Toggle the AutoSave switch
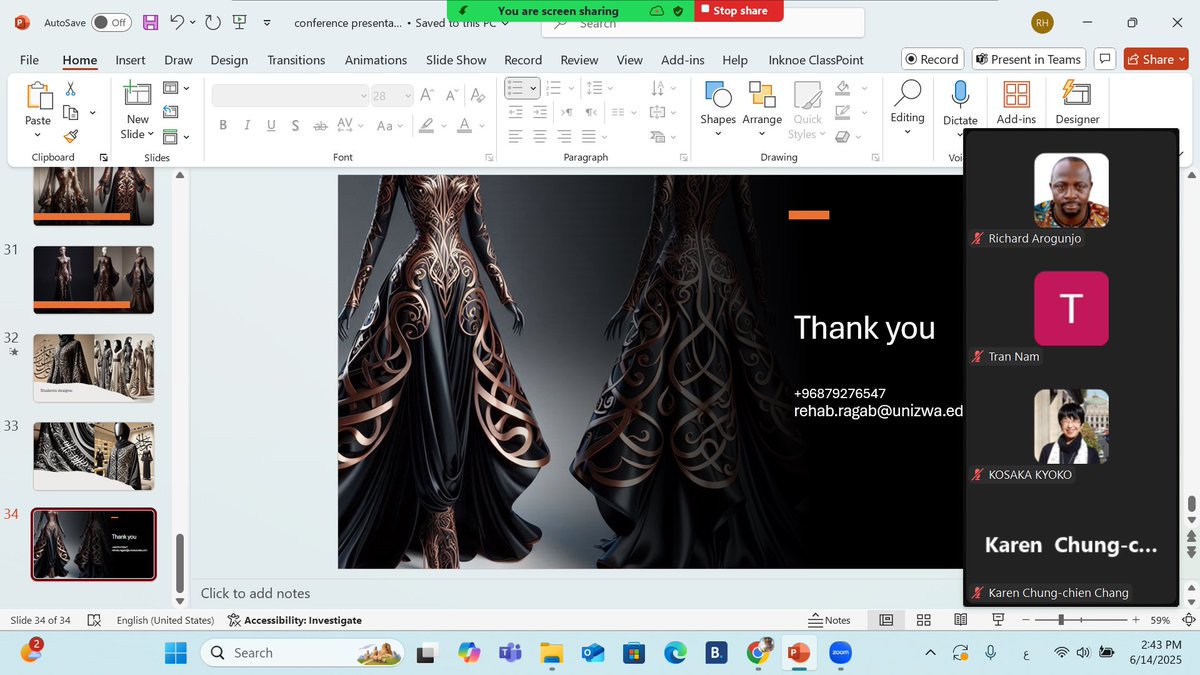Image resolution: width=1200 pixels, height=675 pixels. point(112,22)
